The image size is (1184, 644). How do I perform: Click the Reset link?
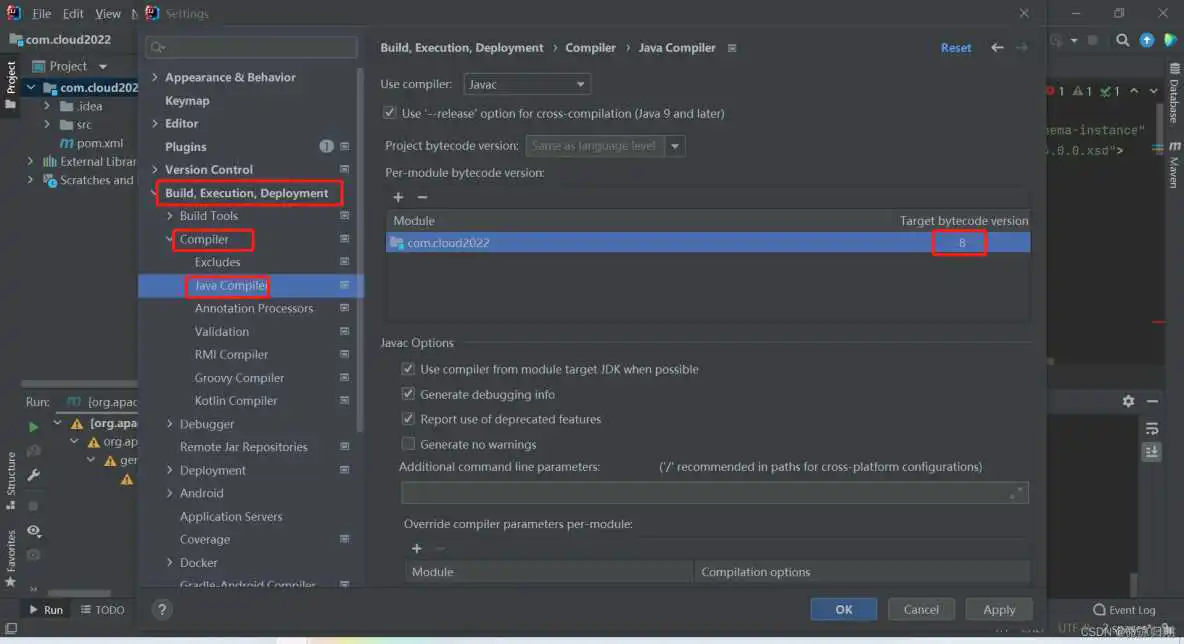(x=955, y=48)
